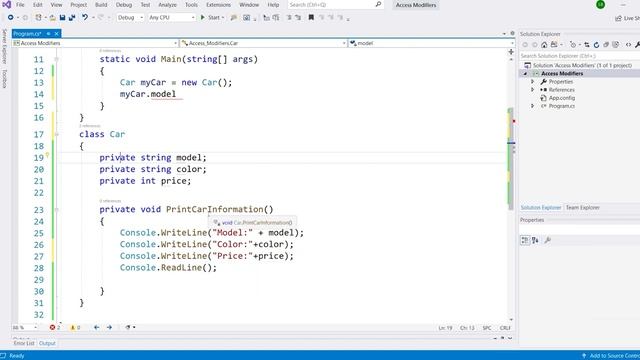Collapse the class Car outlining toggle
Screen dimensions: 640x360
click(x=56, y=134)
